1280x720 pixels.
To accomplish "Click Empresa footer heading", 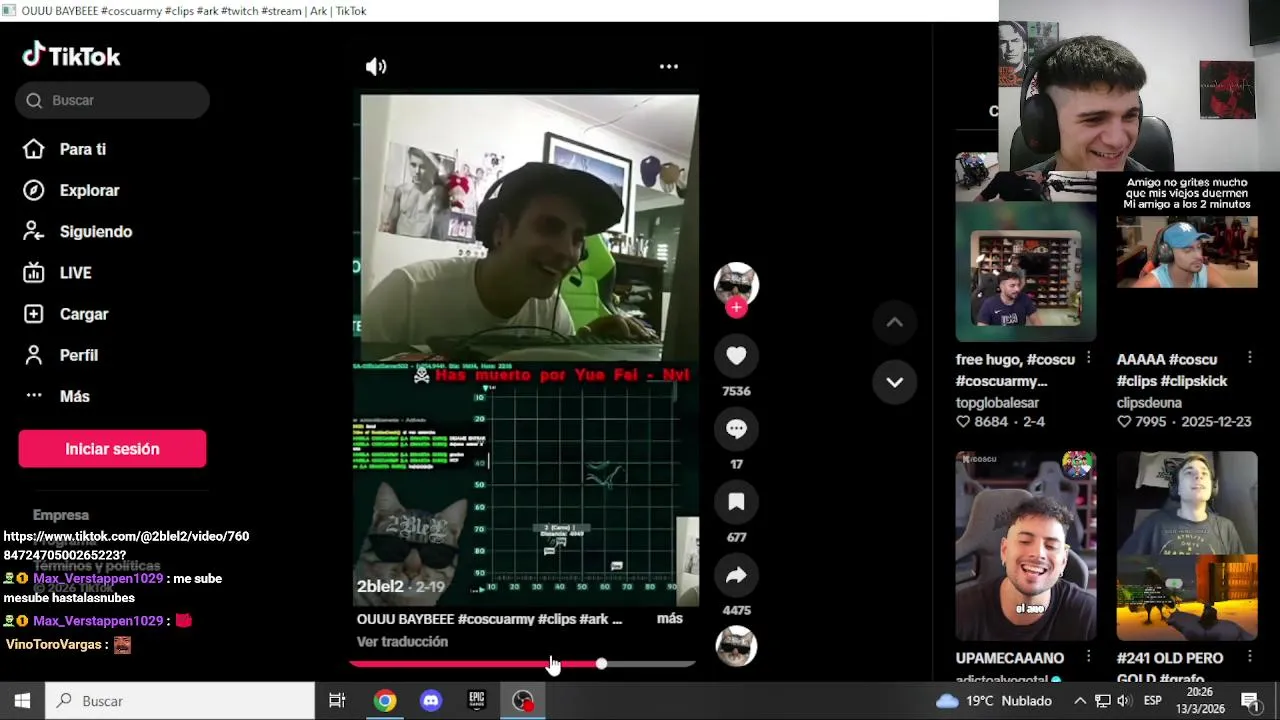I will (x=61, y=515).
